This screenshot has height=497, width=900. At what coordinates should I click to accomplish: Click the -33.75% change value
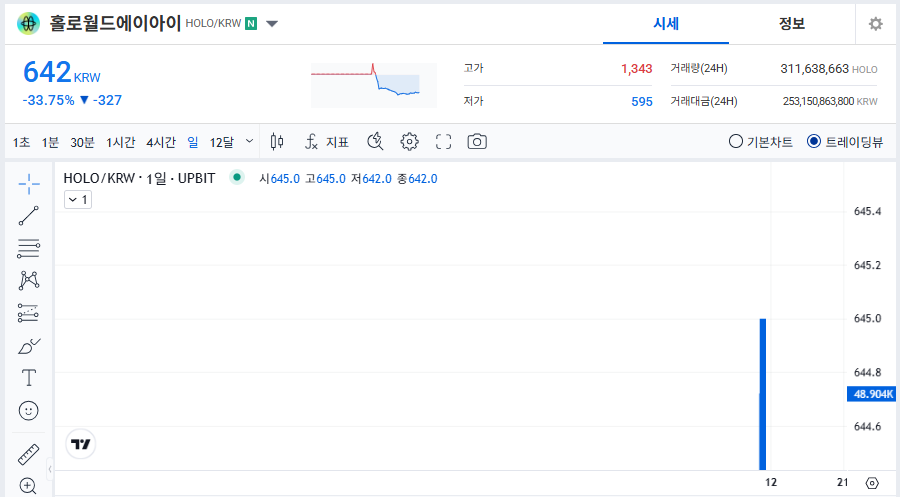pyautogui.click(x=49, y=100)
